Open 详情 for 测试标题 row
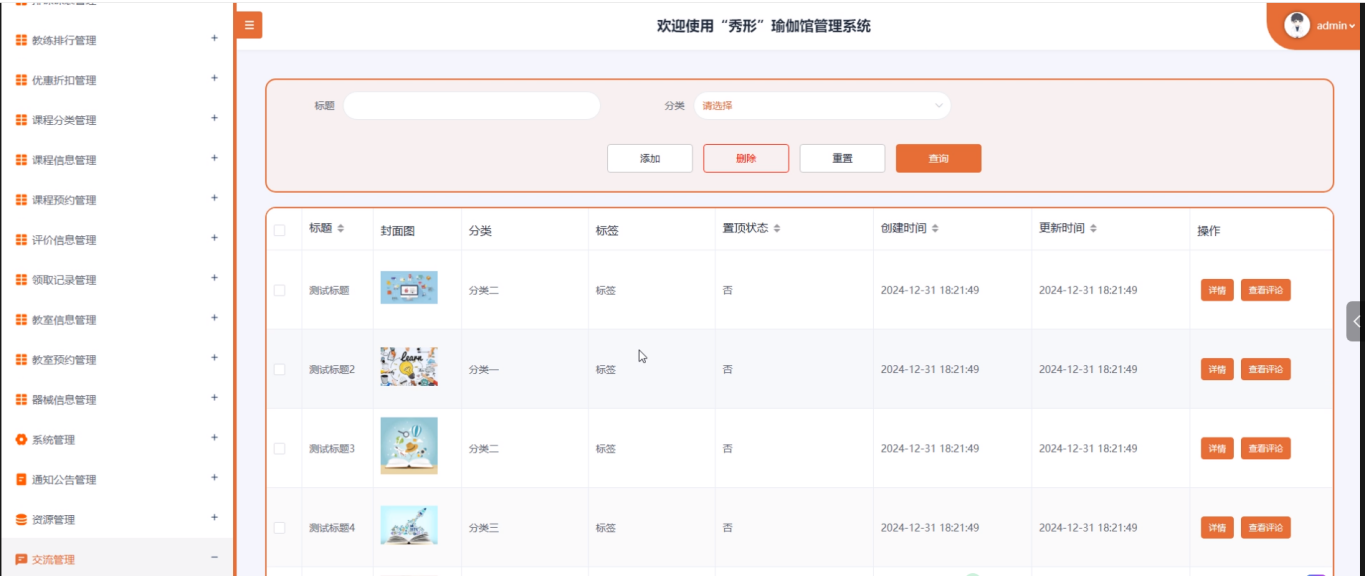Screen dimensions: 1365x576 tap(1217, 290)
